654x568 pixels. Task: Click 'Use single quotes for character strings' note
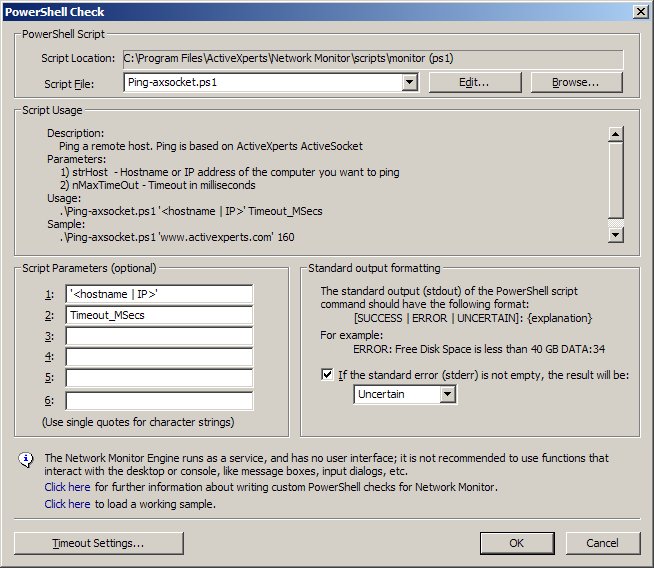click(138, 422)
